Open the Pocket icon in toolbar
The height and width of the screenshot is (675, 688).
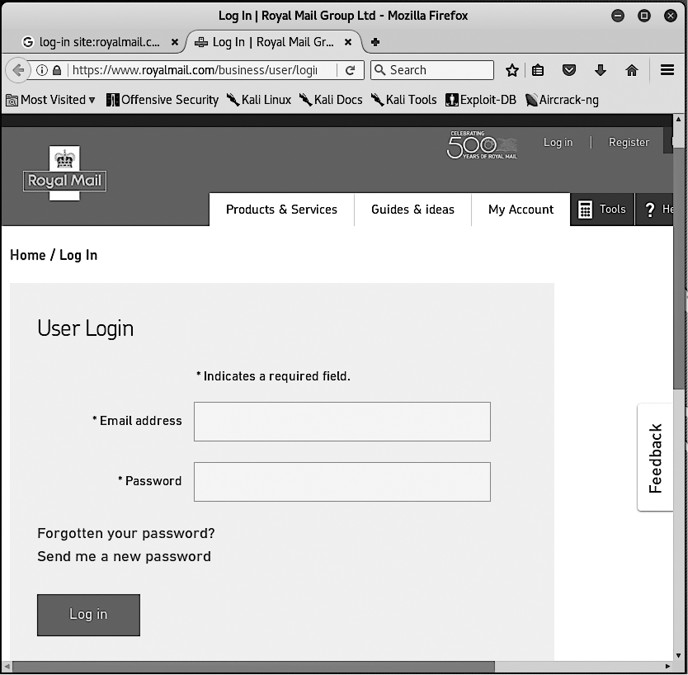click(x=569, y=70)
